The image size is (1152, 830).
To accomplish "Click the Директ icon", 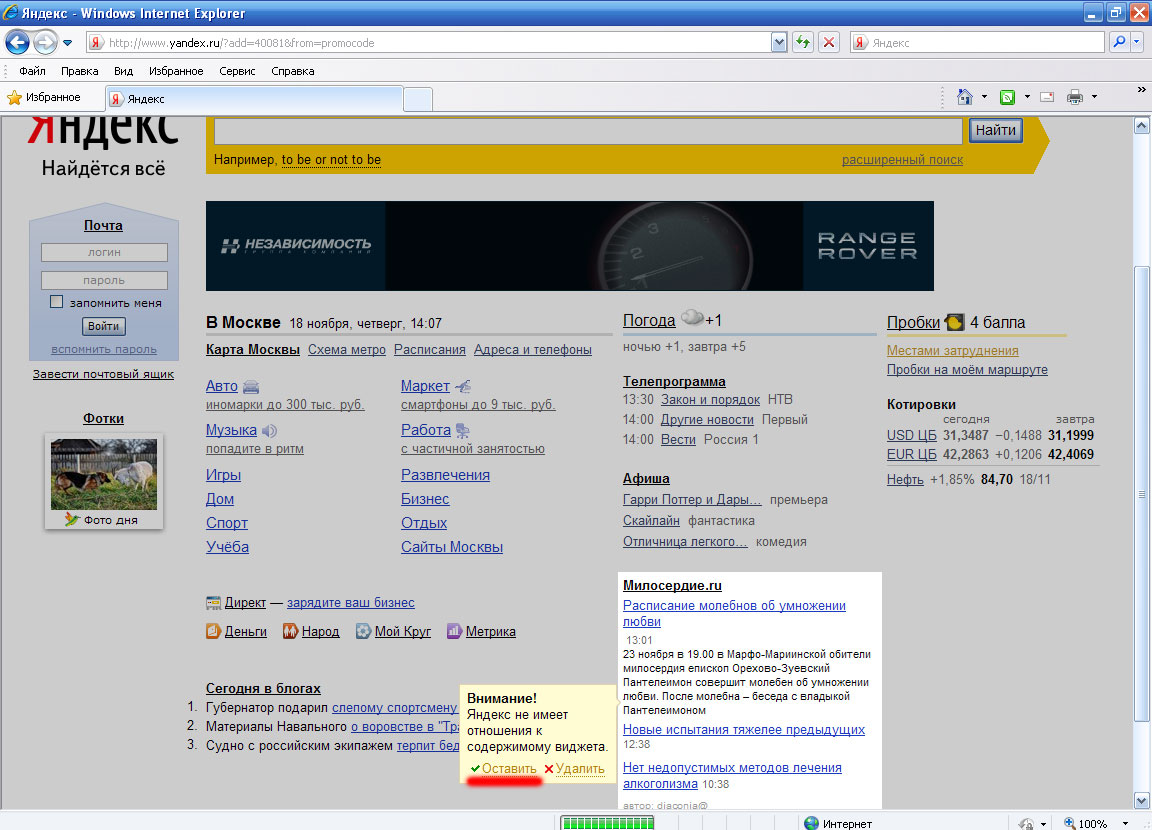I will click(214, 603).
